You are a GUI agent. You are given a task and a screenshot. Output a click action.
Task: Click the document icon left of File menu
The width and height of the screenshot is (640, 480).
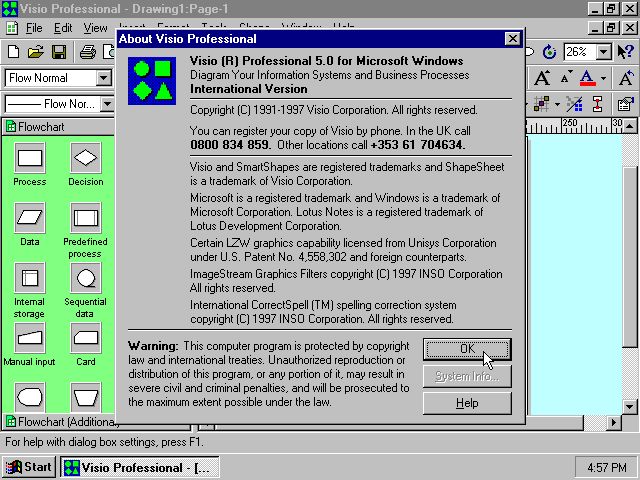pos(11,28)
